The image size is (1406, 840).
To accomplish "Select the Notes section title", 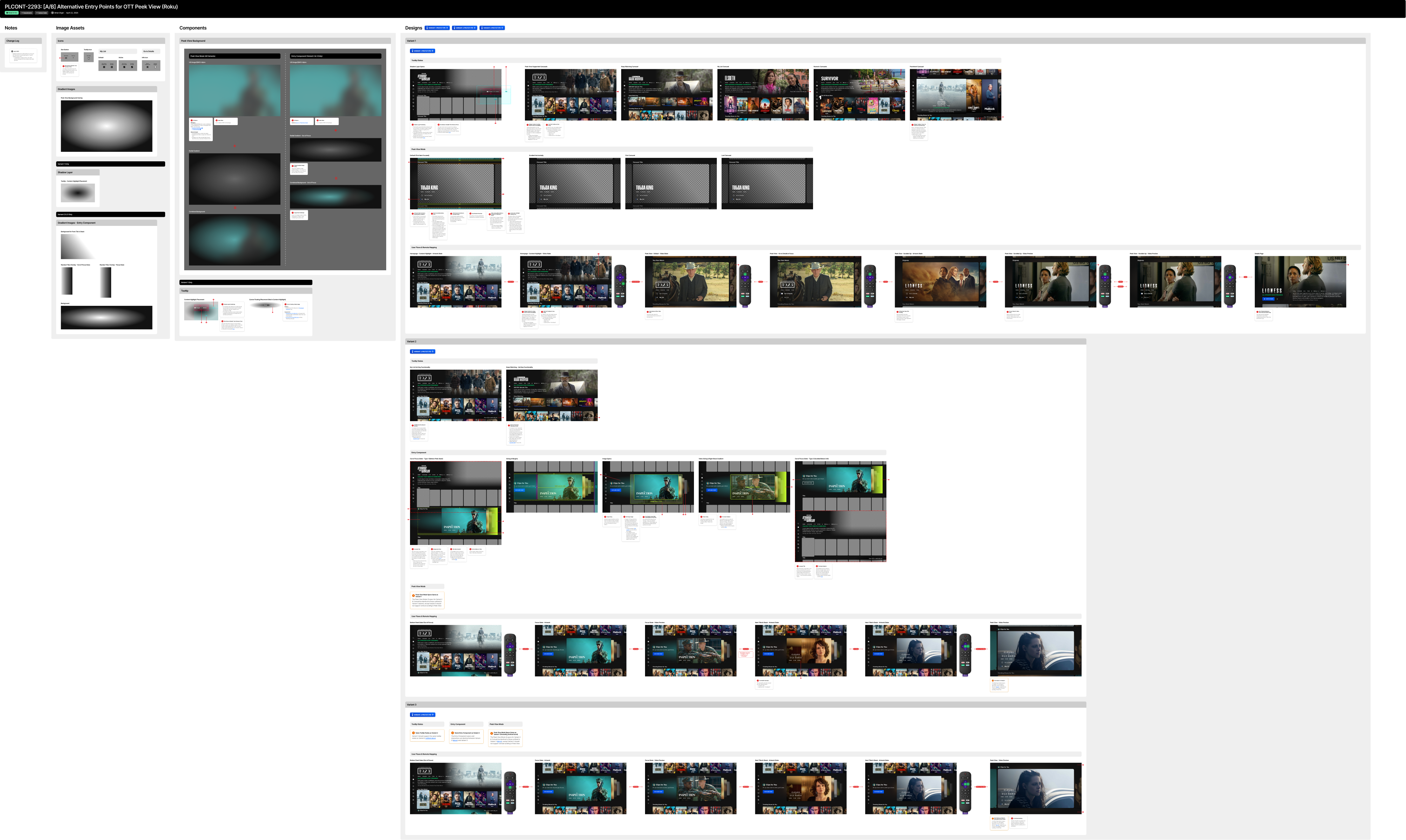I will pos(11,28).
